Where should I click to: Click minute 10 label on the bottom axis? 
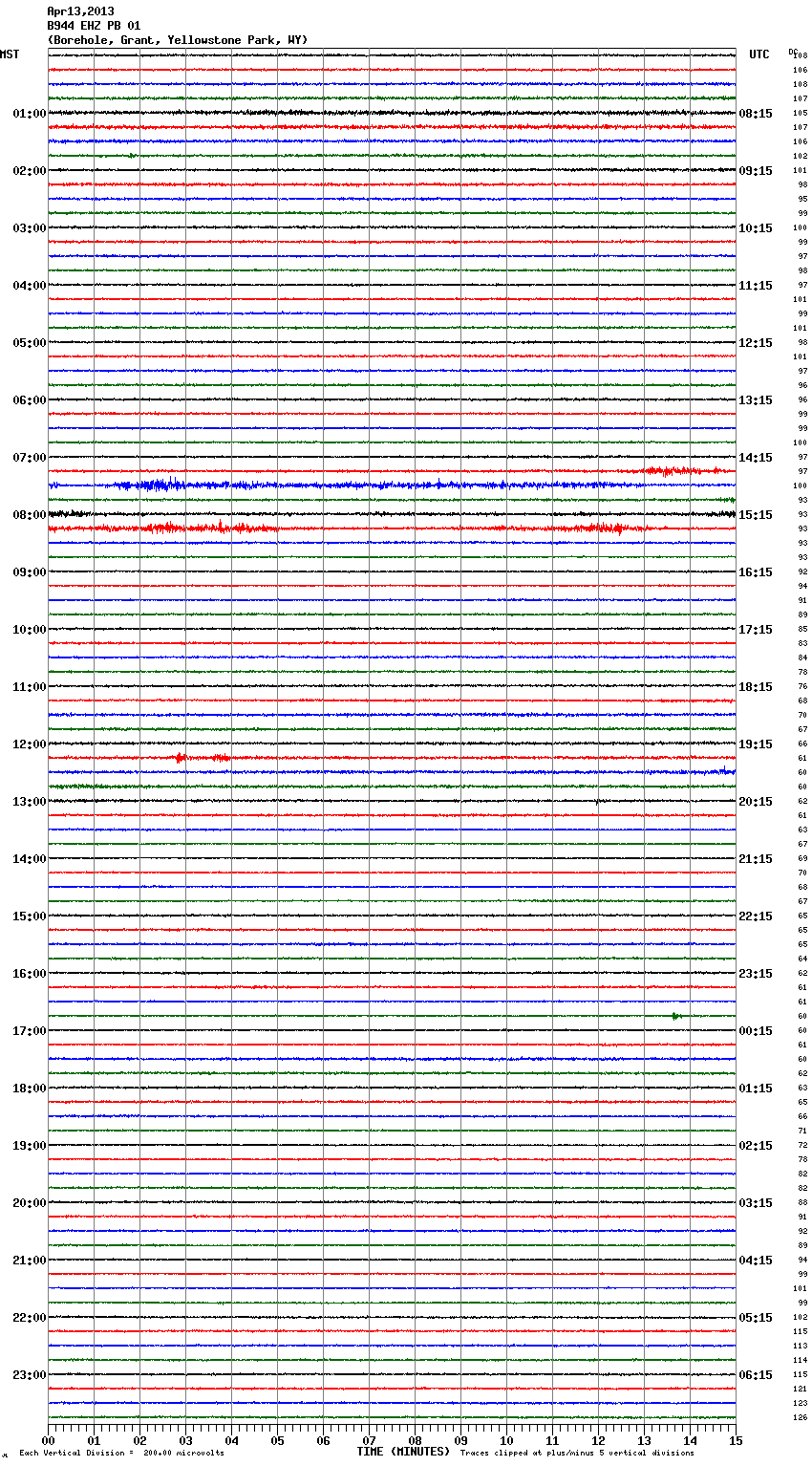click(506, 1440)
